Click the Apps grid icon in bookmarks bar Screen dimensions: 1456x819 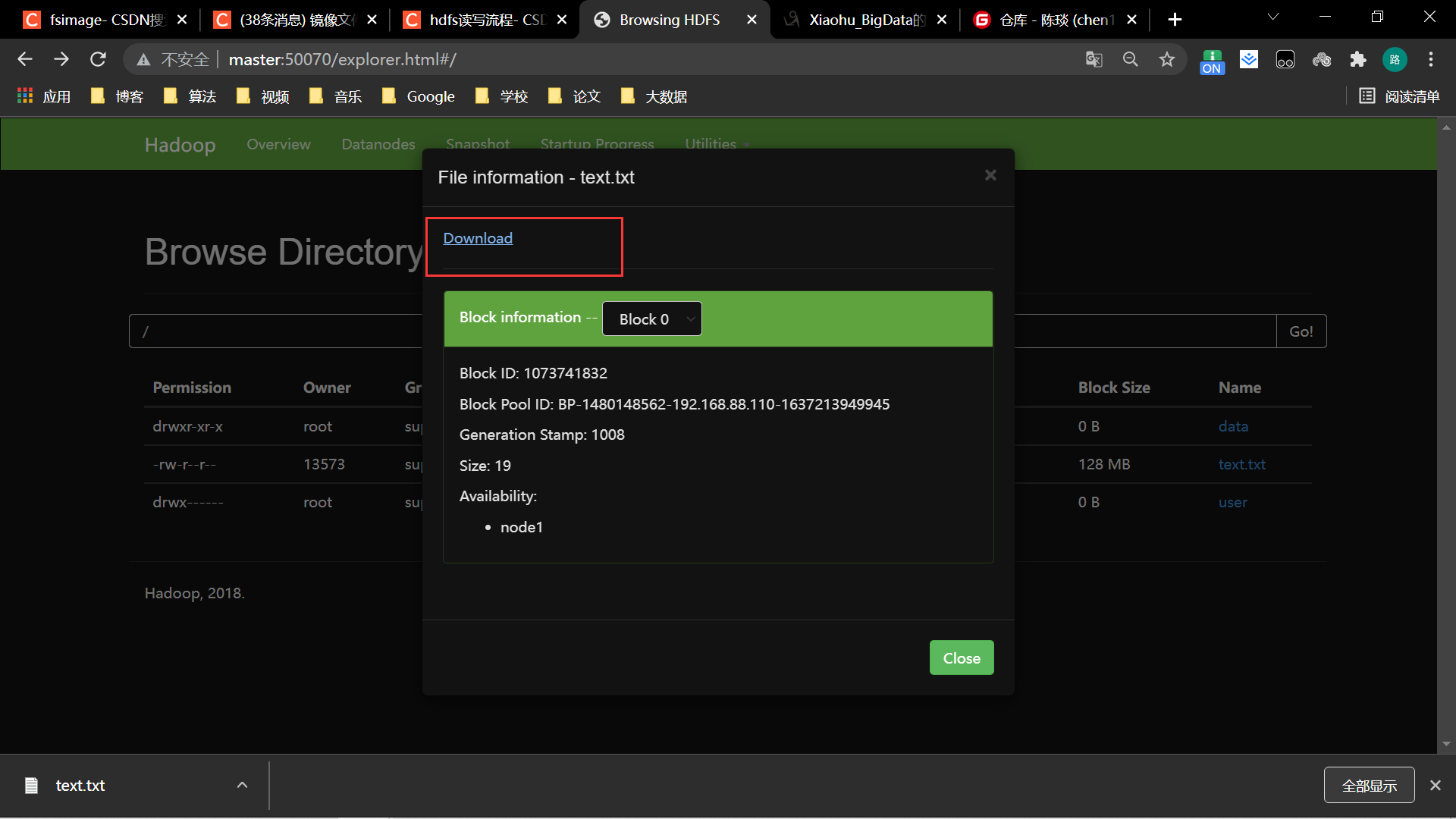[x=25, y=96]
